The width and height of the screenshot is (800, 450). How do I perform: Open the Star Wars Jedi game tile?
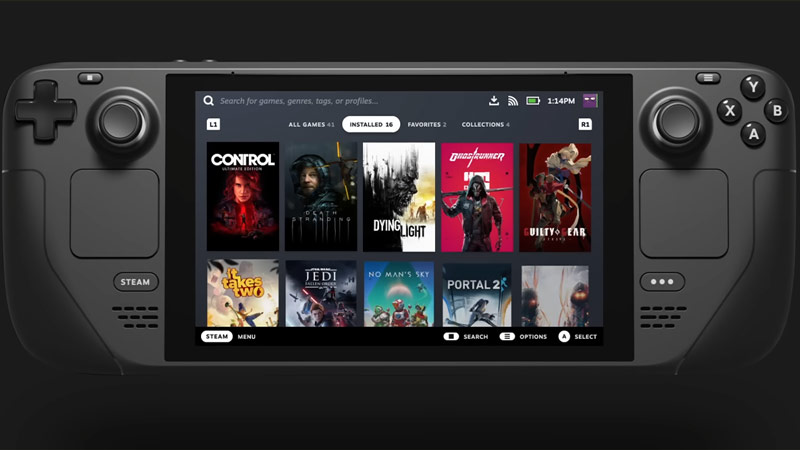click(x=321, y=293)
